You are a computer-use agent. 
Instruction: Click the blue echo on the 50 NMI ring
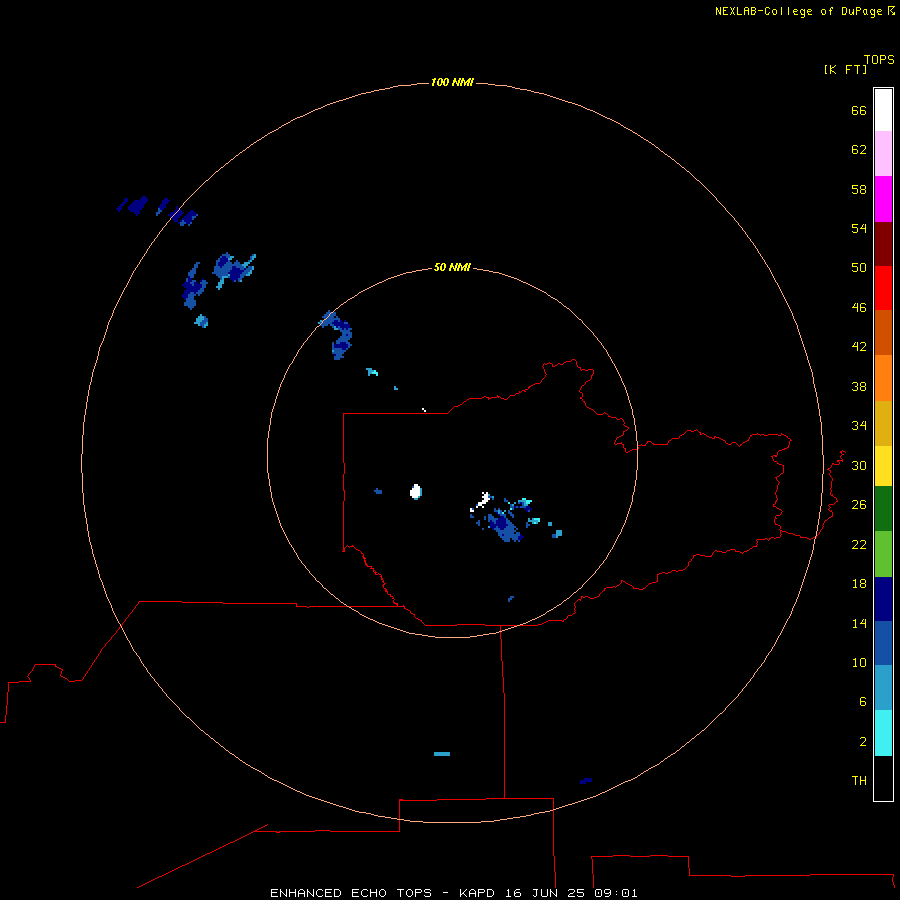338,335
